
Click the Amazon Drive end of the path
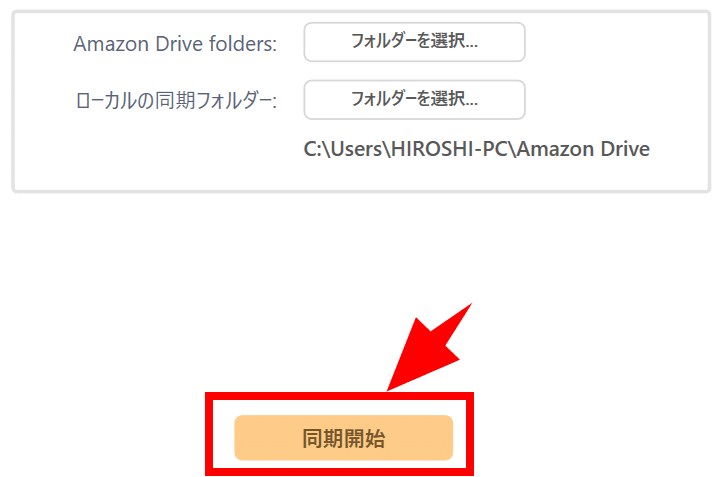[x=583, y=149]
